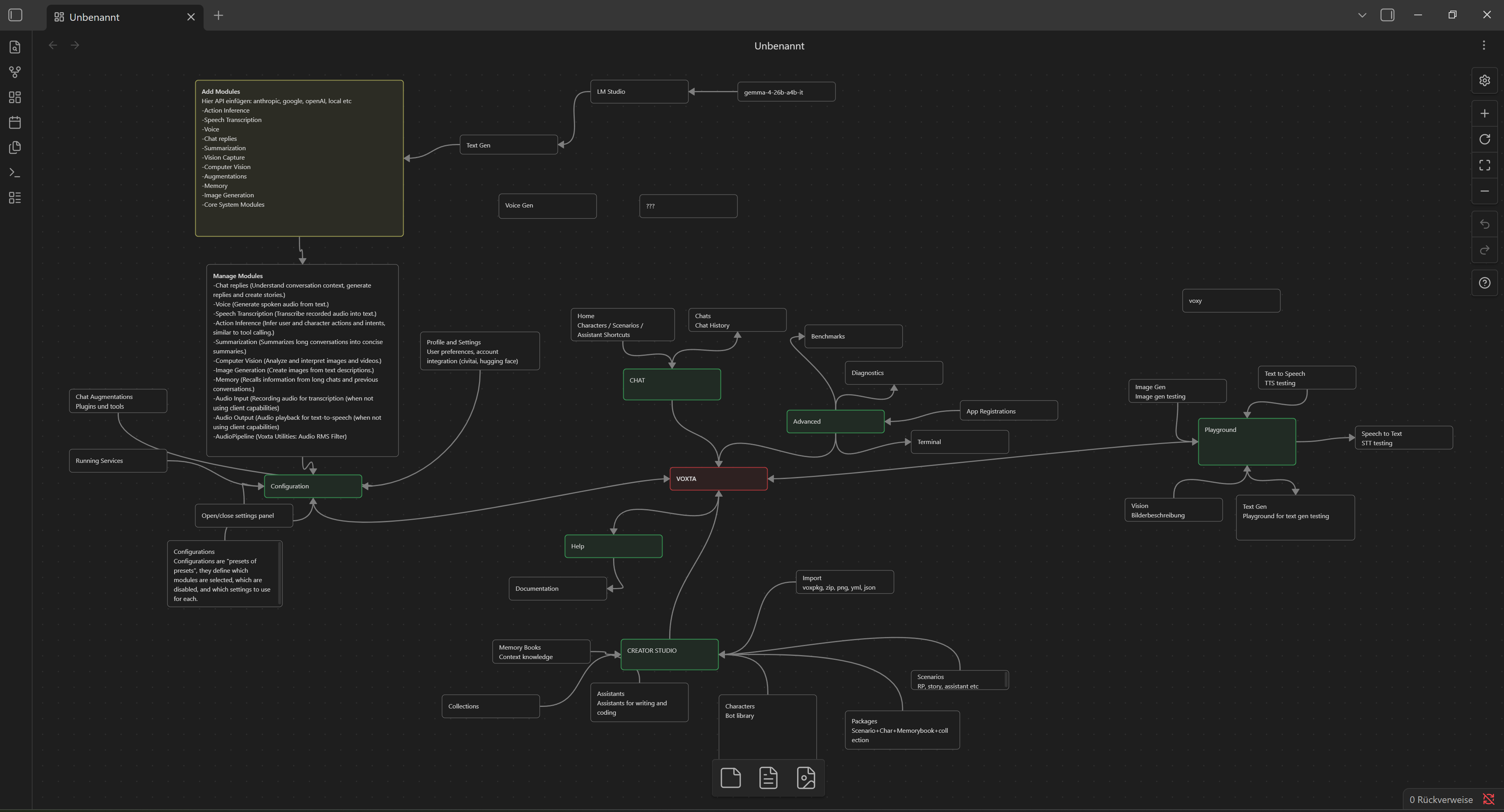The width and height of the screenshot is (1504, 812).
Task: Select the App Registrations card
Action: pos(1008,410)
